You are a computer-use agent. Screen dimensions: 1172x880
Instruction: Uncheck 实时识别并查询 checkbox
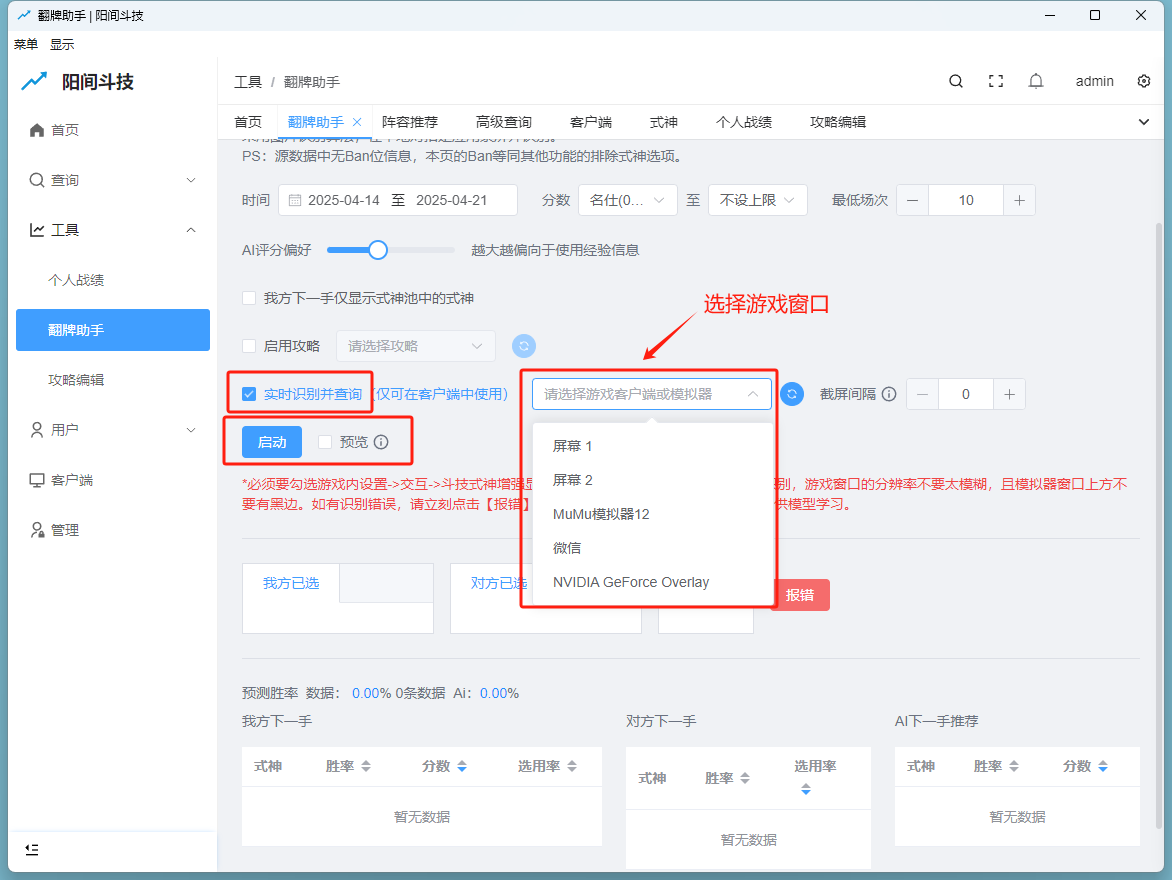point(248,394)
